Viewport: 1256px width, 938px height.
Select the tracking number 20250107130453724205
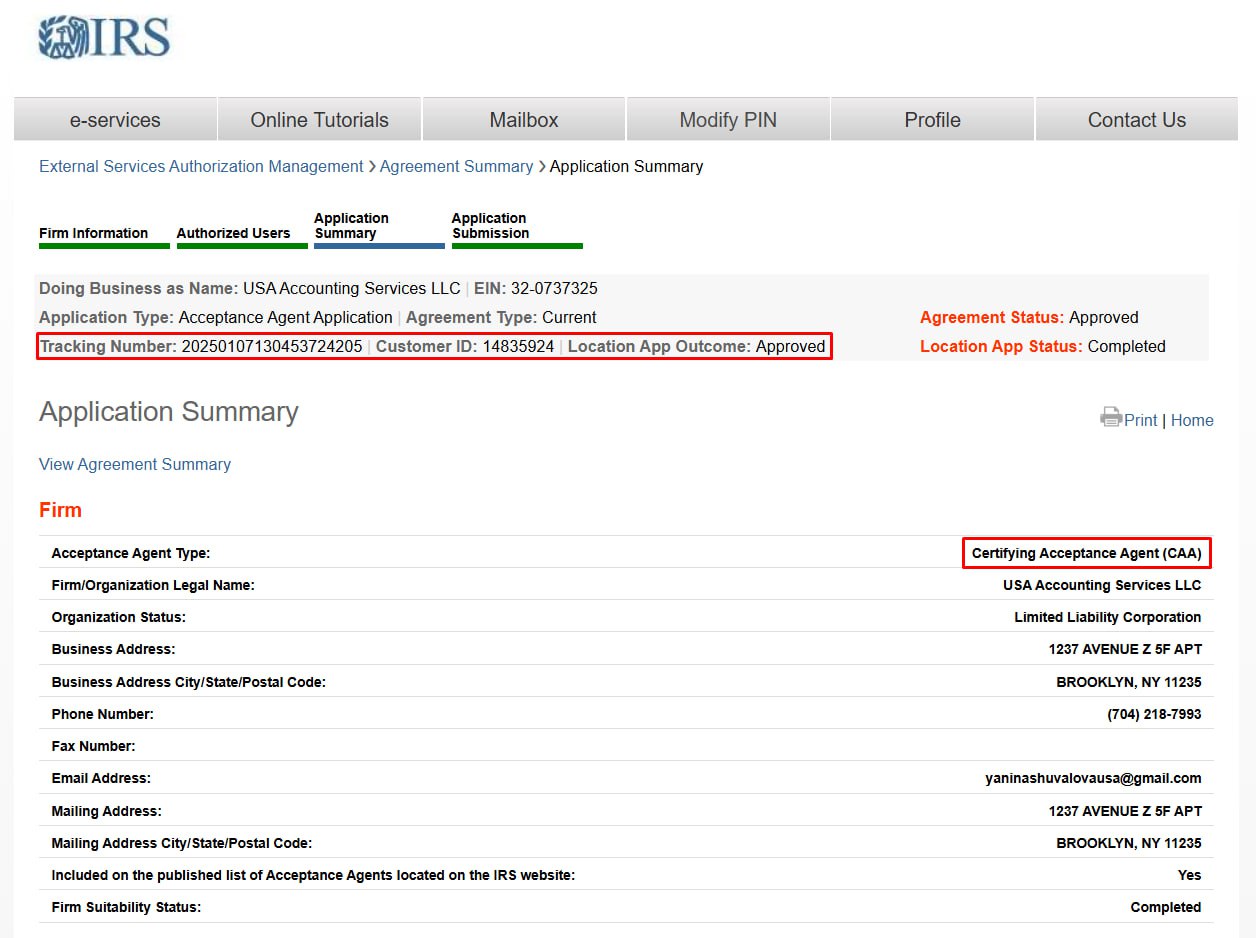272,346
